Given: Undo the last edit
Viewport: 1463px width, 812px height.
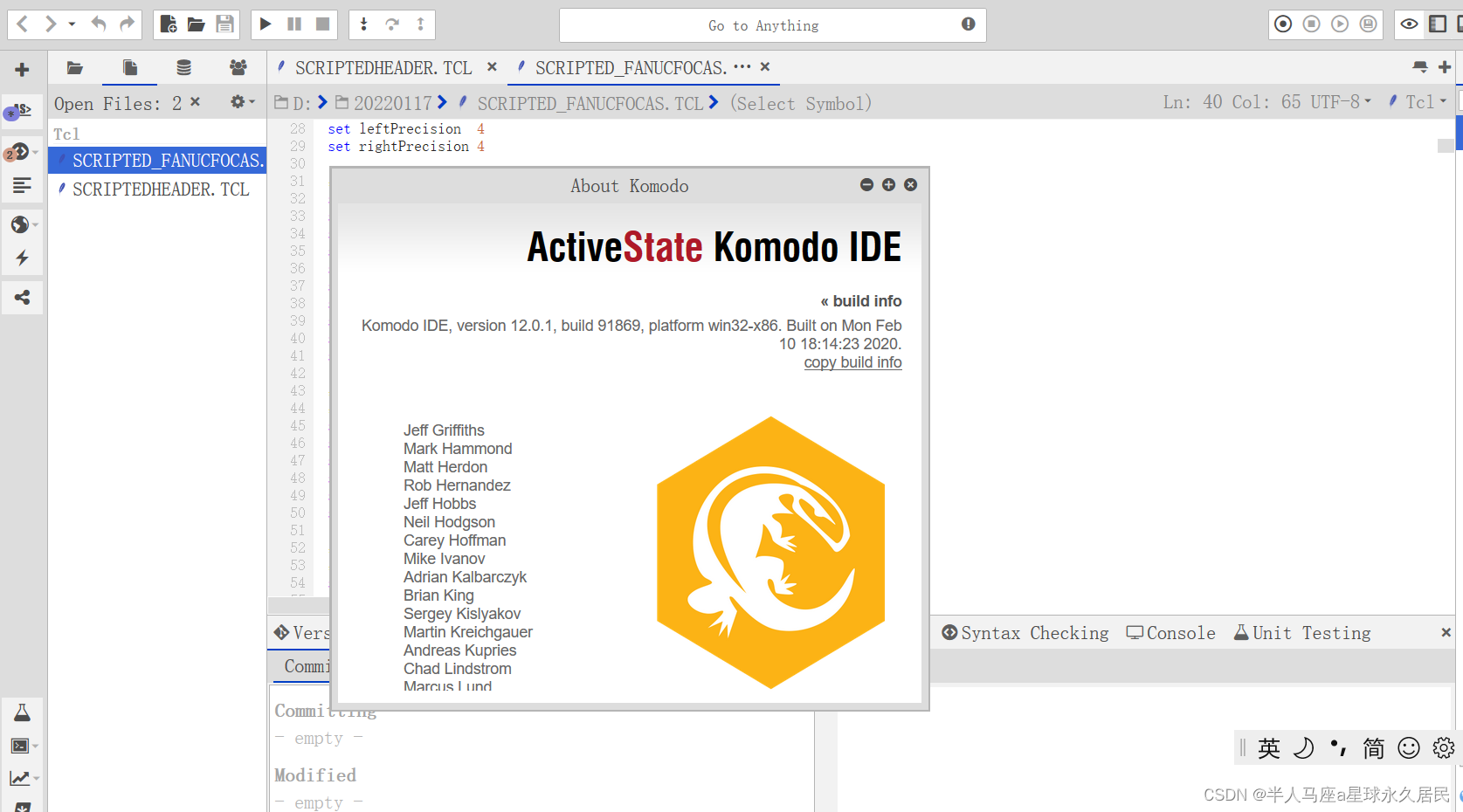Looking at the screenshot, I should 99,24.
